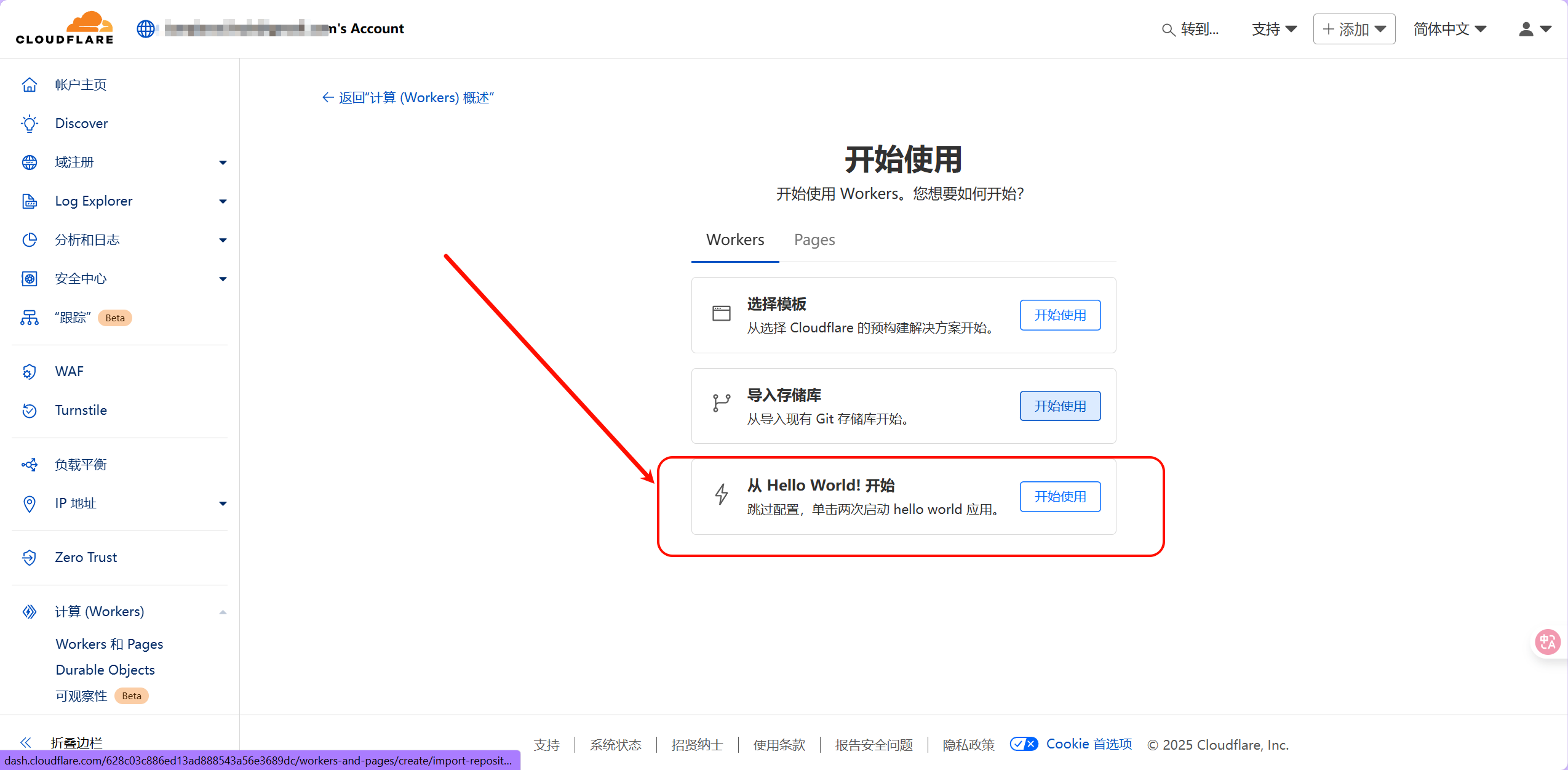The height and width of the screenshot is (770, 1568).
Task: Open Cookie 首选项 link
Action: pos(1089,744)
